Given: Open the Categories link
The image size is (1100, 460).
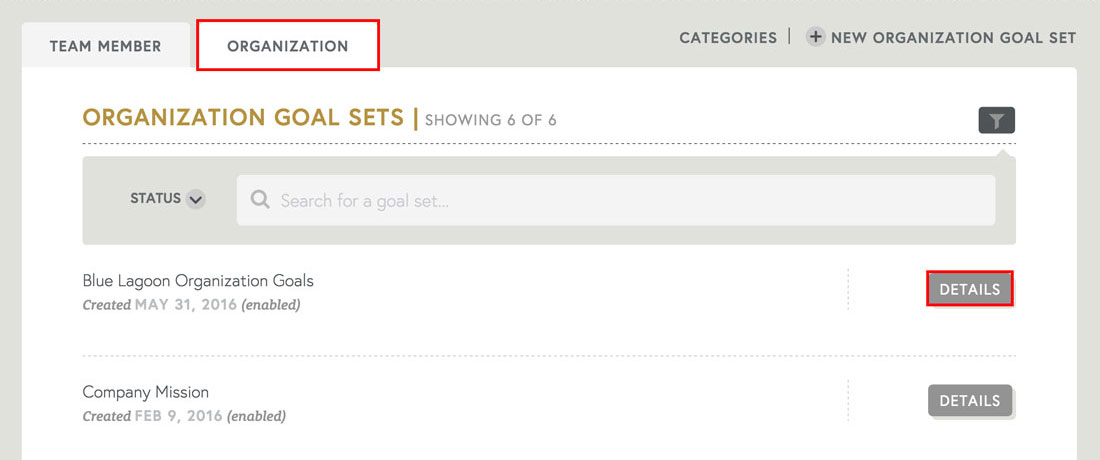Looking at the screenshot, I should point(728,38).
